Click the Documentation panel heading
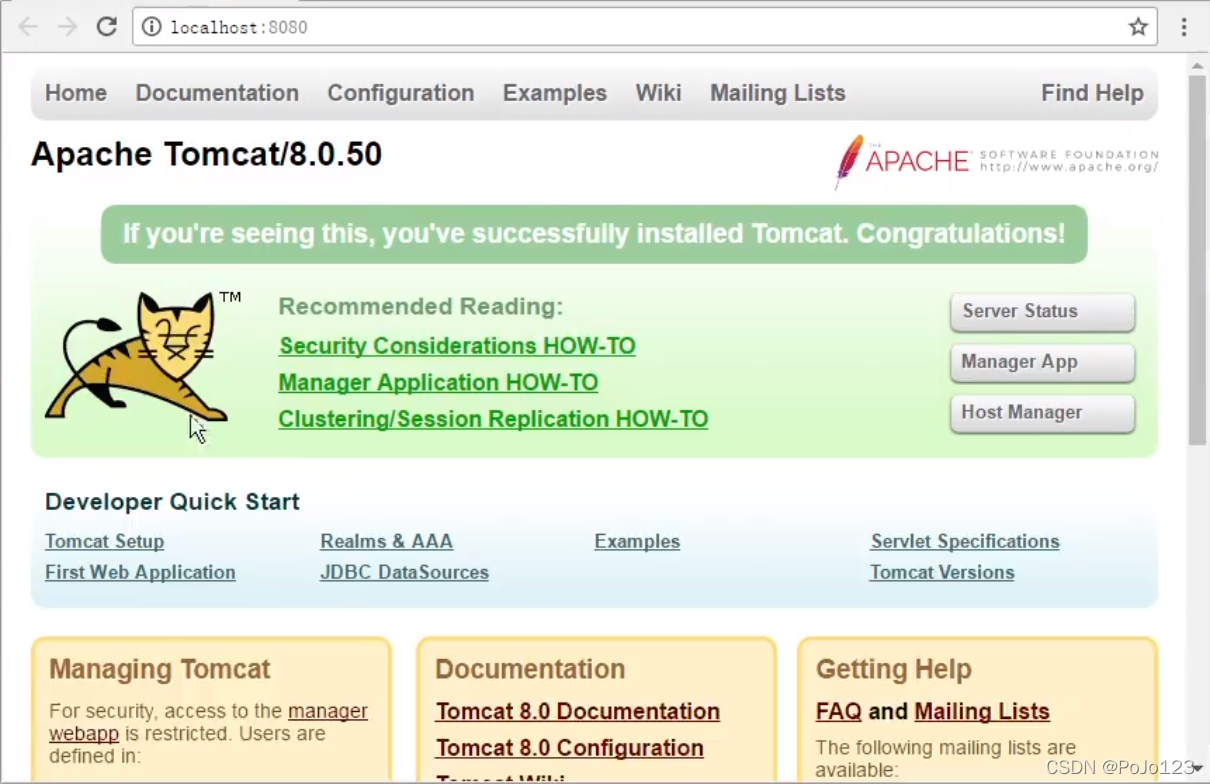Viewport: 1210px width, 784px height. 530,669
